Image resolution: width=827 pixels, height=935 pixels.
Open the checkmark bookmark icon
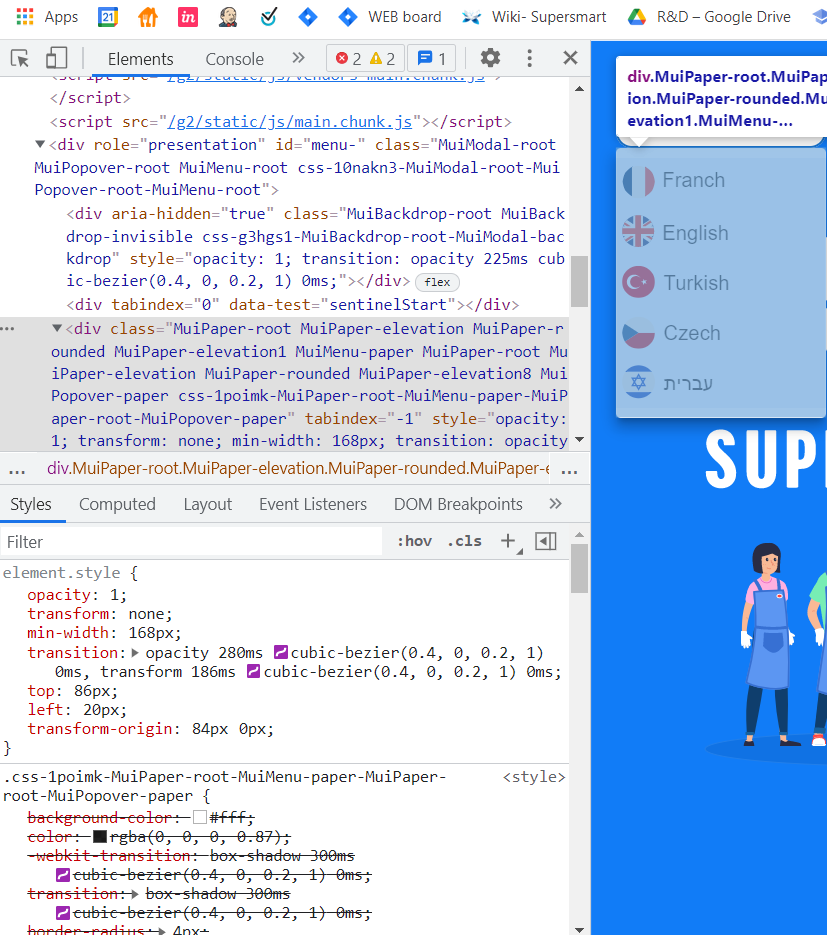[x=268, y=17]
